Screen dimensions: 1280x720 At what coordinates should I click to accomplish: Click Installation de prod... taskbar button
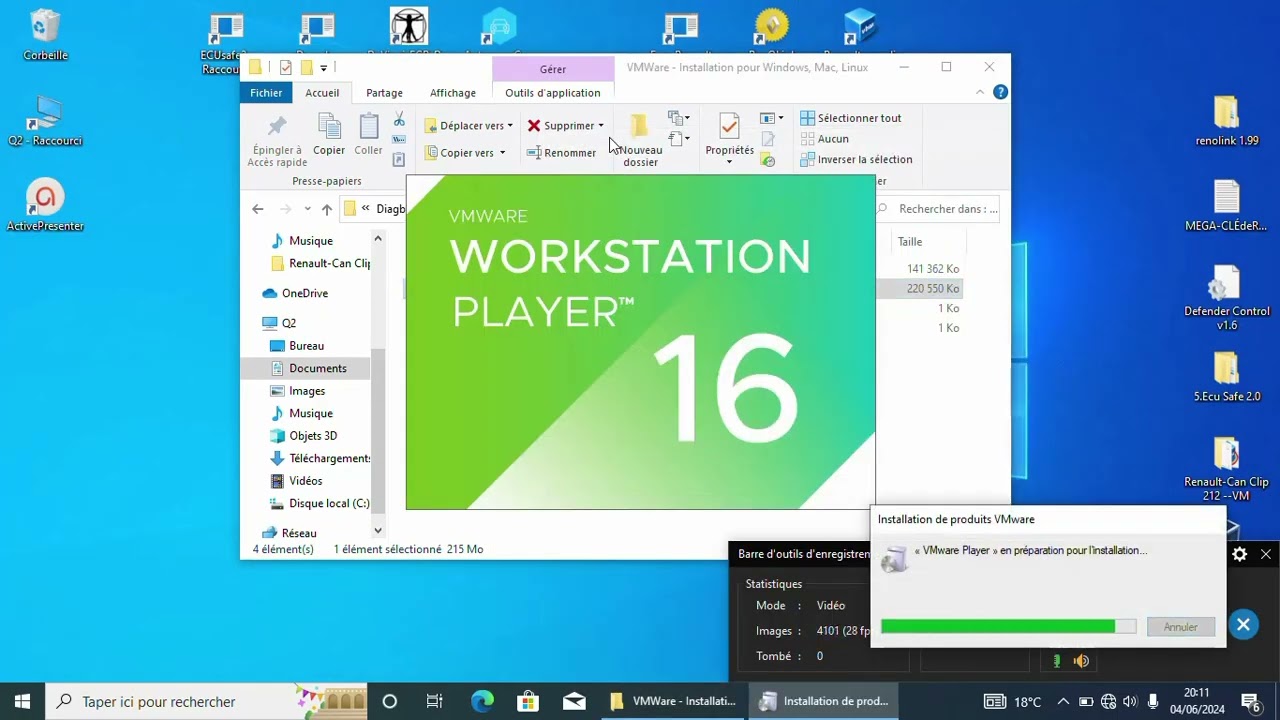824,701
